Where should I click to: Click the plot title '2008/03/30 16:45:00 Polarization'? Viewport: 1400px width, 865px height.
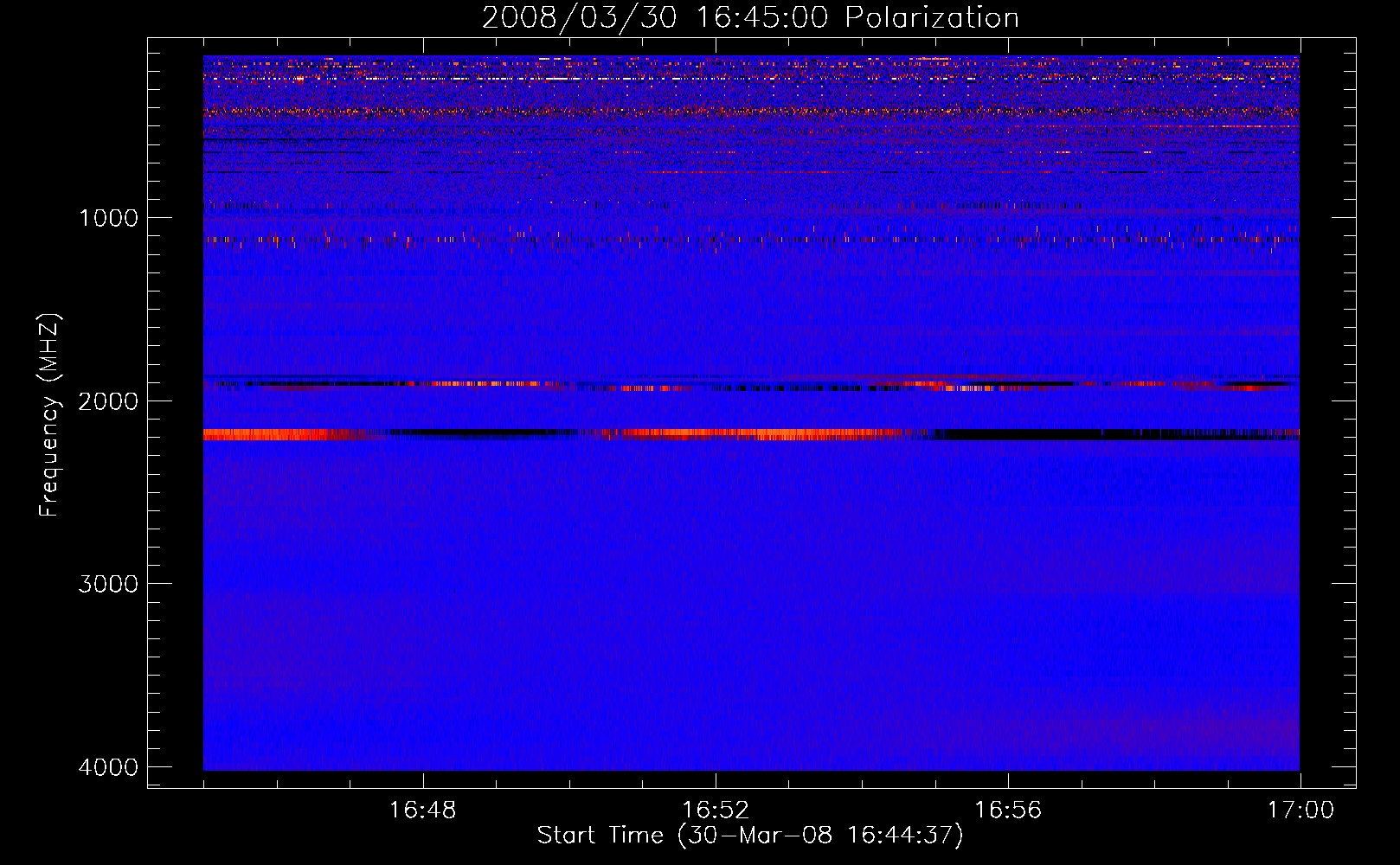(750, 17)
